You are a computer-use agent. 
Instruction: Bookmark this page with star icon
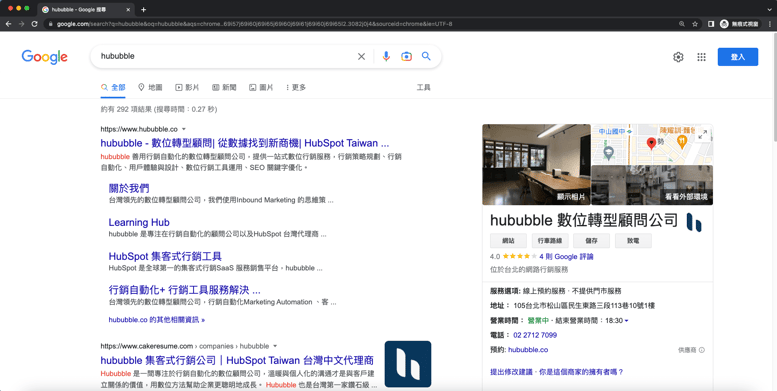point(695,24)
